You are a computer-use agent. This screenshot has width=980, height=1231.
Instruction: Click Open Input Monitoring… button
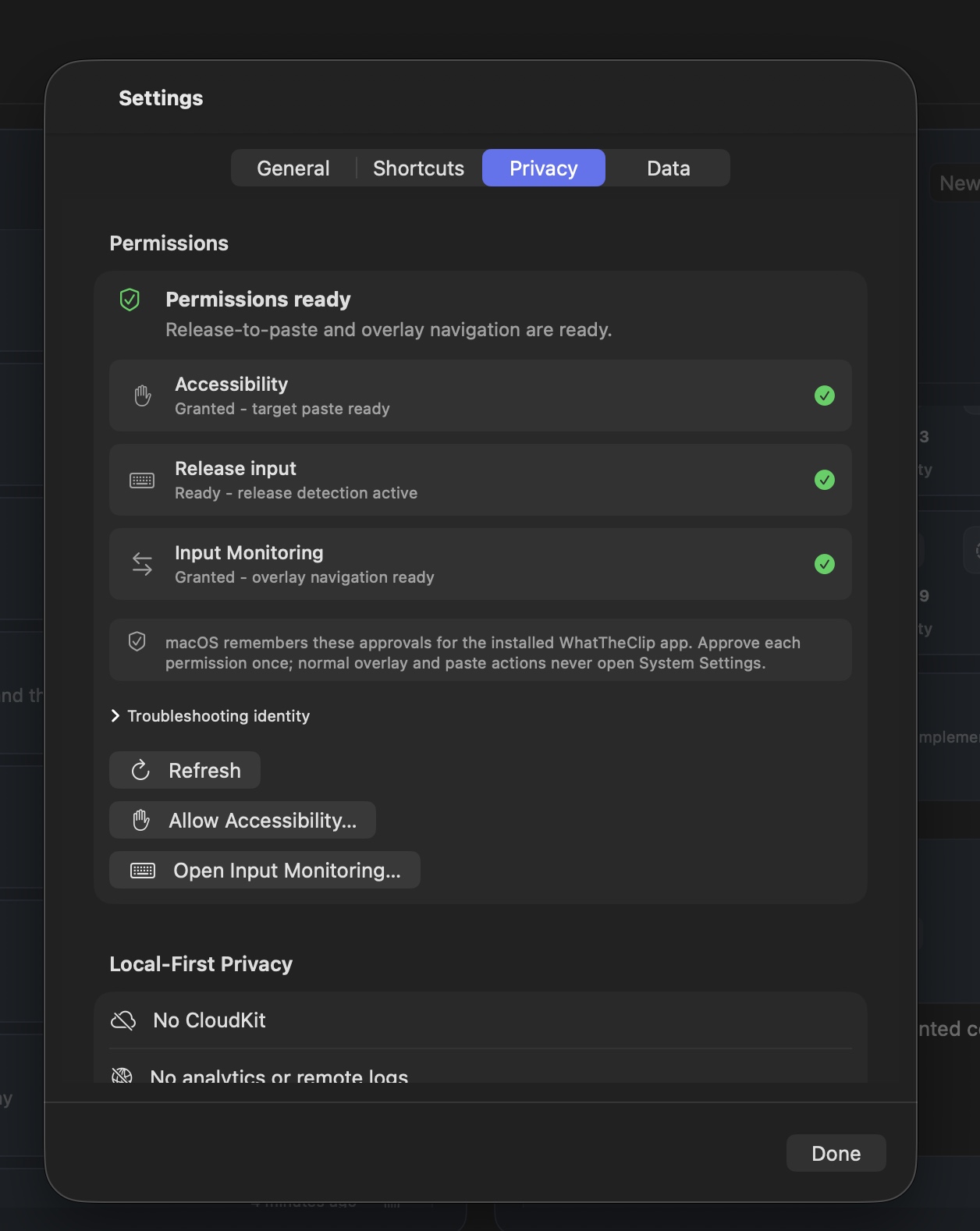coord(265,871)
